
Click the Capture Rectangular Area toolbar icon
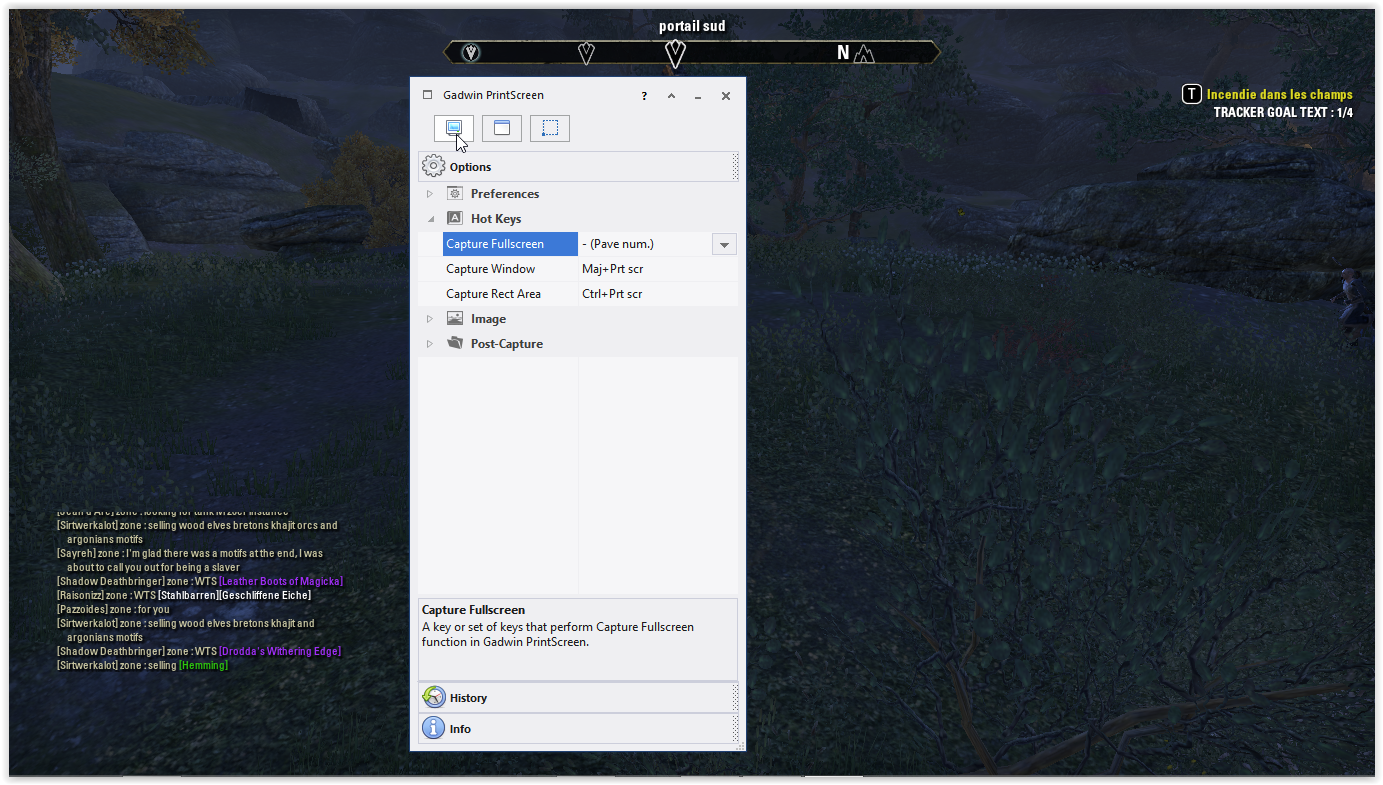[x=550, y=128]
